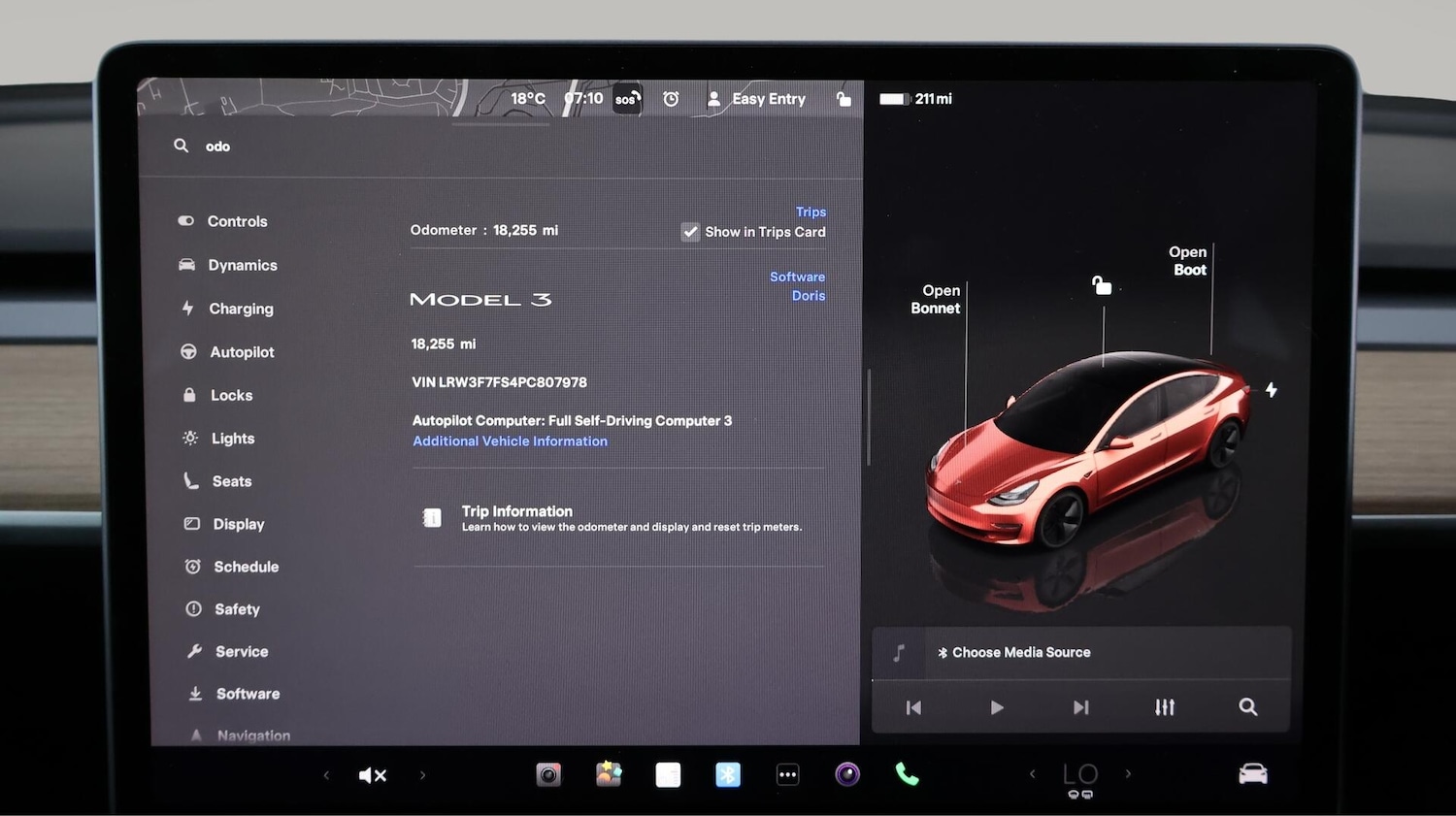
Task: Click the media Play button
Action: 997,707
